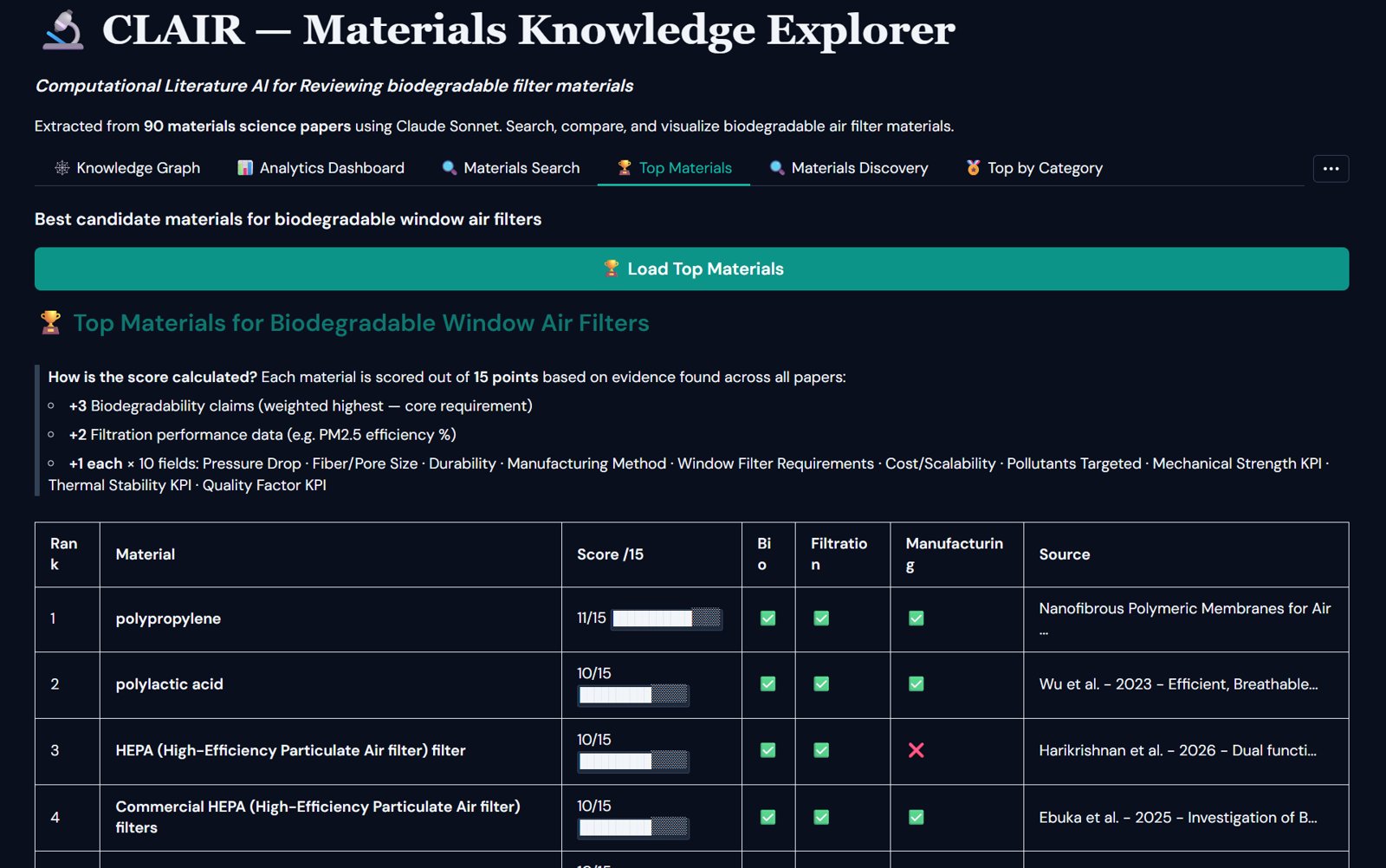Screen dimensions: 1386x868
Task: Click the microscope logo icon in the title
Action: click(63, 30)
